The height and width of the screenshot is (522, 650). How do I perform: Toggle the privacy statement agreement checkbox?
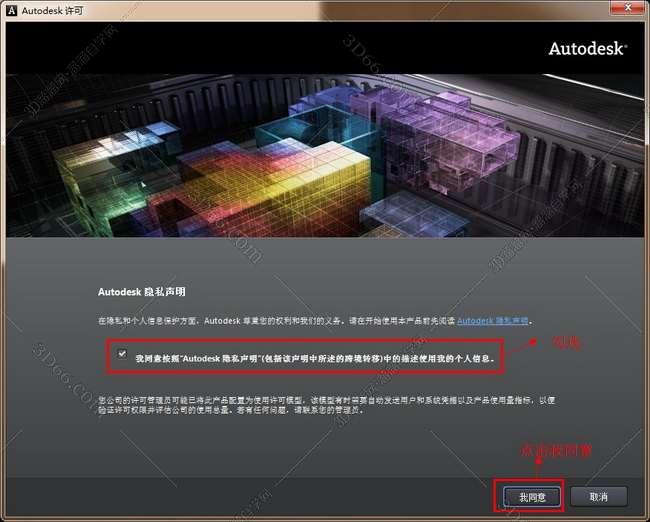tap(122, 354)
